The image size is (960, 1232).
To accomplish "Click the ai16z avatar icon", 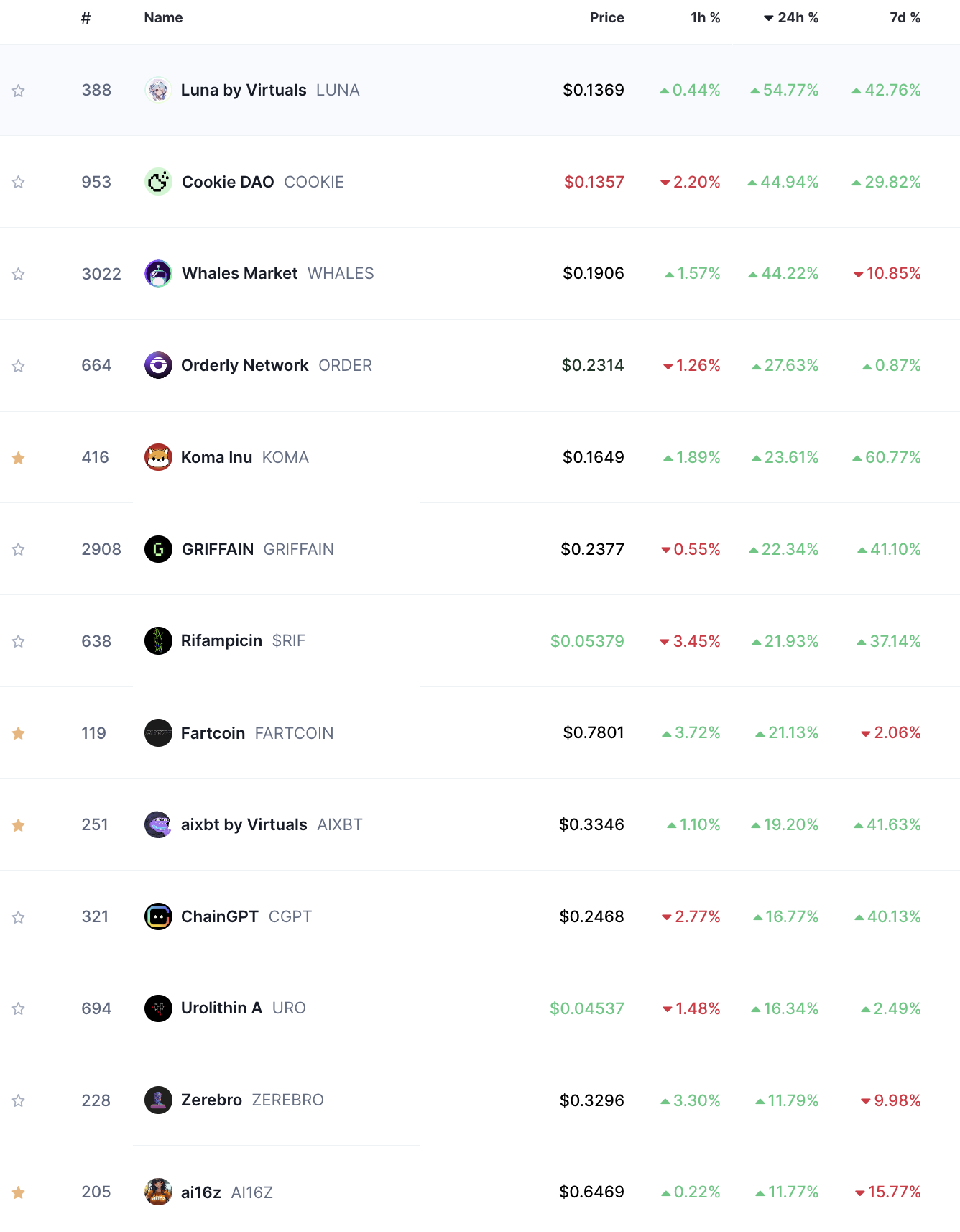I will click(158, 1192).
